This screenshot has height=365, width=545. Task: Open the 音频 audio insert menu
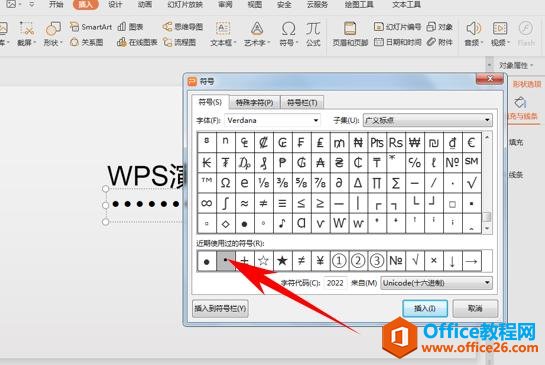pyautogui.click(x=473, y=34)
